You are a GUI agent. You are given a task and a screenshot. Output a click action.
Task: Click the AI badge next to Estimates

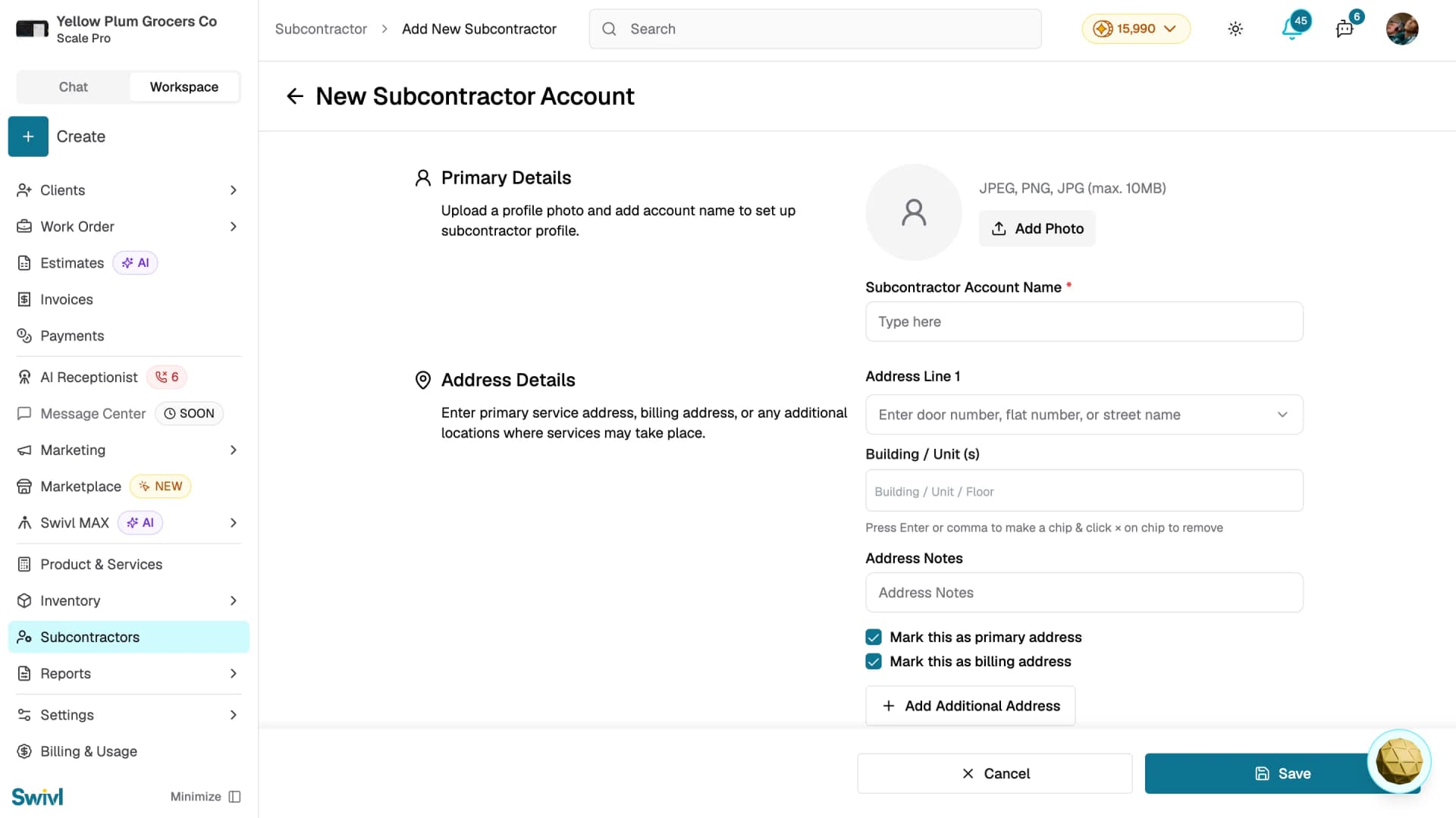click(135, 263)
